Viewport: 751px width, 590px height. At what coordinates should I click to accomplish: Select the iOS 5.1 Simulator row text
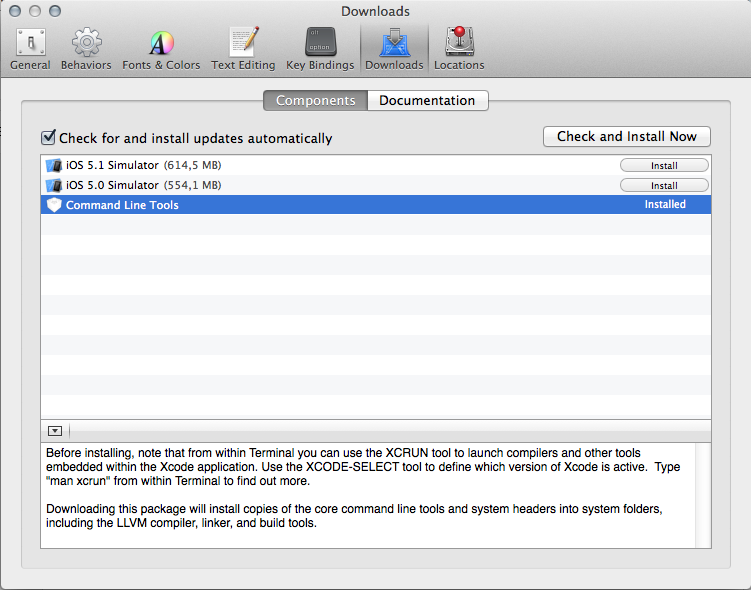pos(112,165)
